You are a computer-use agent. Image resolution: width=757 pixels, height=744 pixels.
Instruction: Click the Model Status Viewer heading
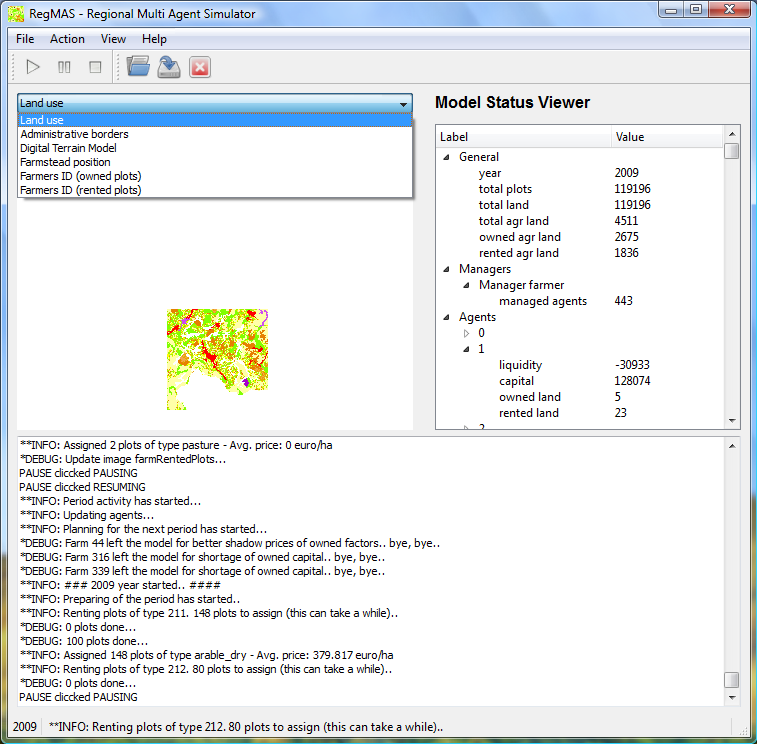(512, 102)
